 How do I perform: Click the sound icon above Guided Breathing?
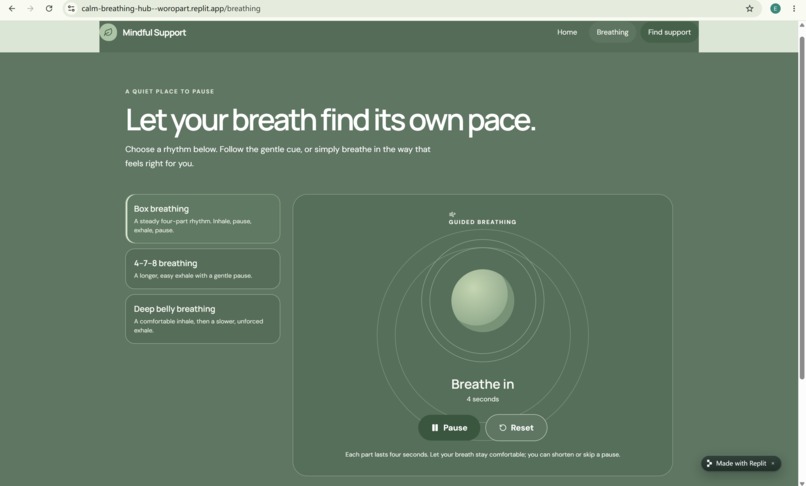pyautogui.click(x=452, y=214)
